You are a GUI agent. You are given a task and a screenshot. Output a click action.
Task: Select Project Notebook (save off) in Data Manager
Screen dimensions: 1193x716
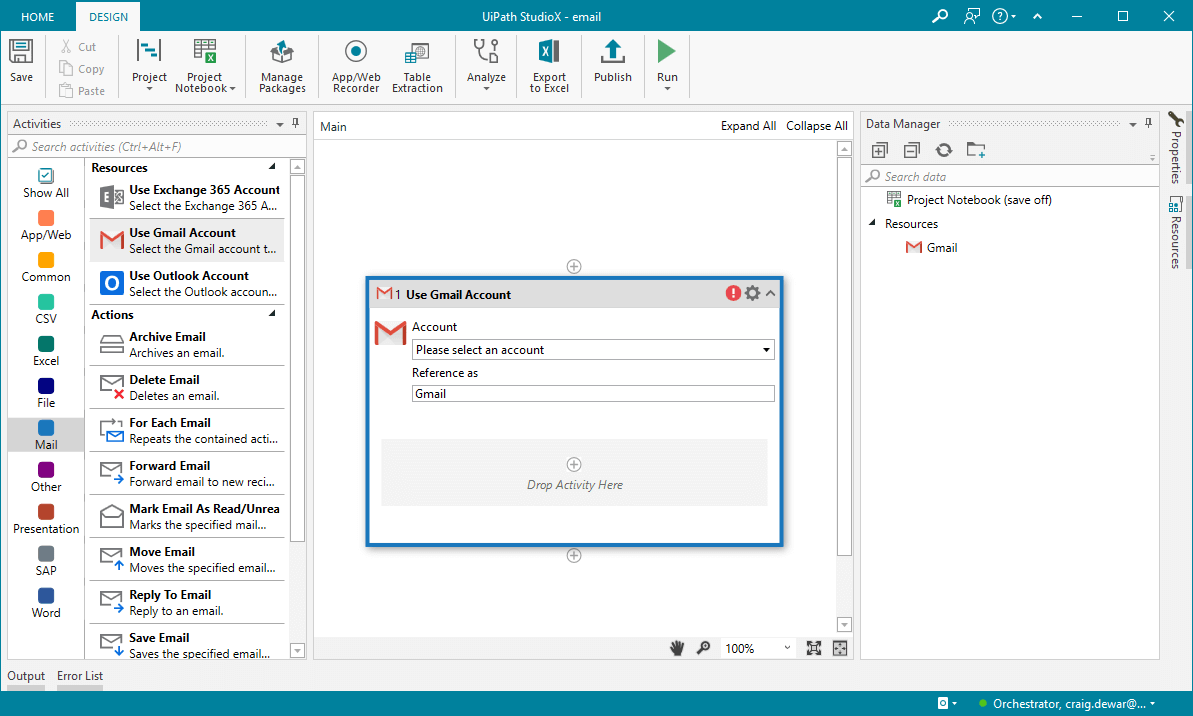(x=969, y=199)
